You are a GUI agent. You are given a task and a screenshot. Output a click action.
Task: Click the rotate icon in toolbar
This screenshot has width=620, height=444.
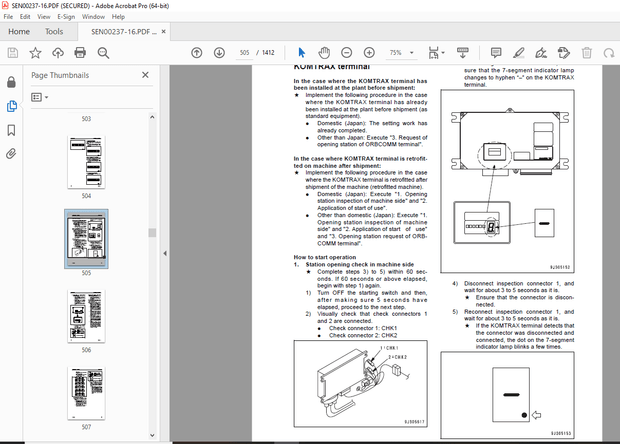coord(609,53)
